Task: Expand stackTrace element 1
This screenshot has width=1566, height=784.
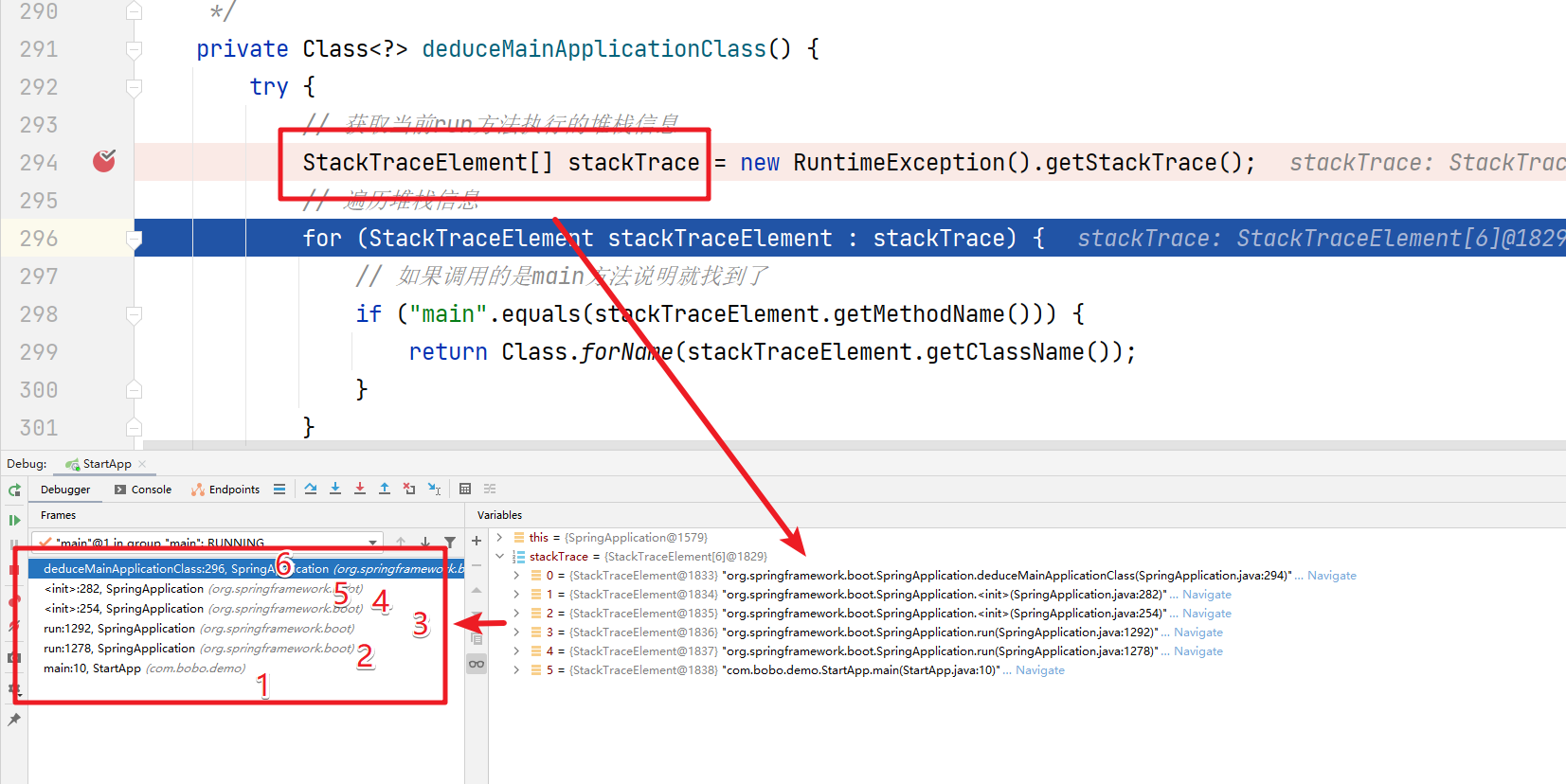Action: [516, 594]
